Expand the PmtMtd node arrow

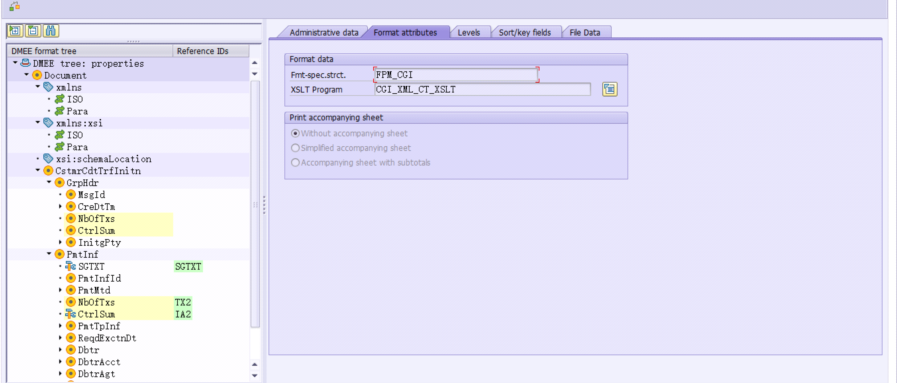[x=60, y=290]
